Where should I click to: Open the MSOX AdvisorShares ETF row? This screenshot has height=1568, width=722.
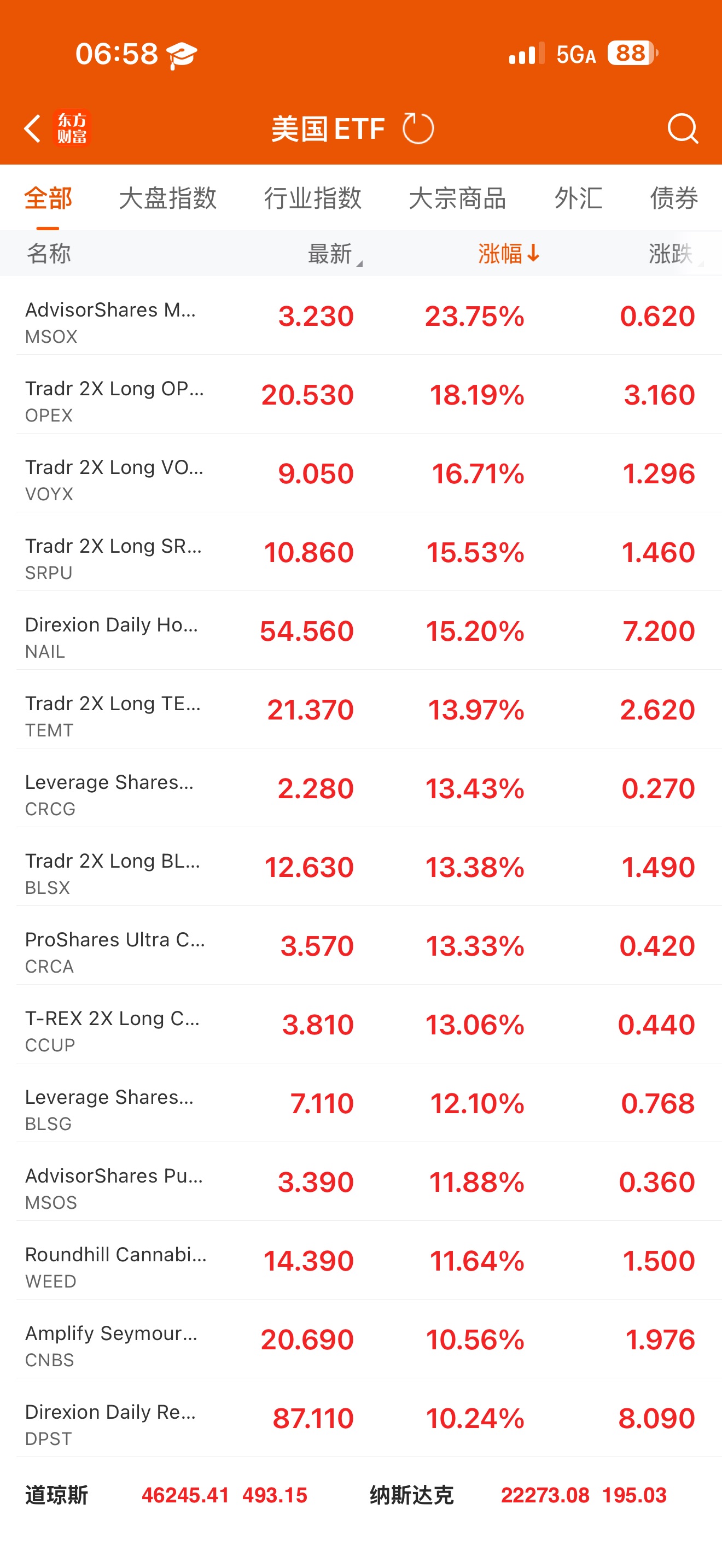[360, 316]
